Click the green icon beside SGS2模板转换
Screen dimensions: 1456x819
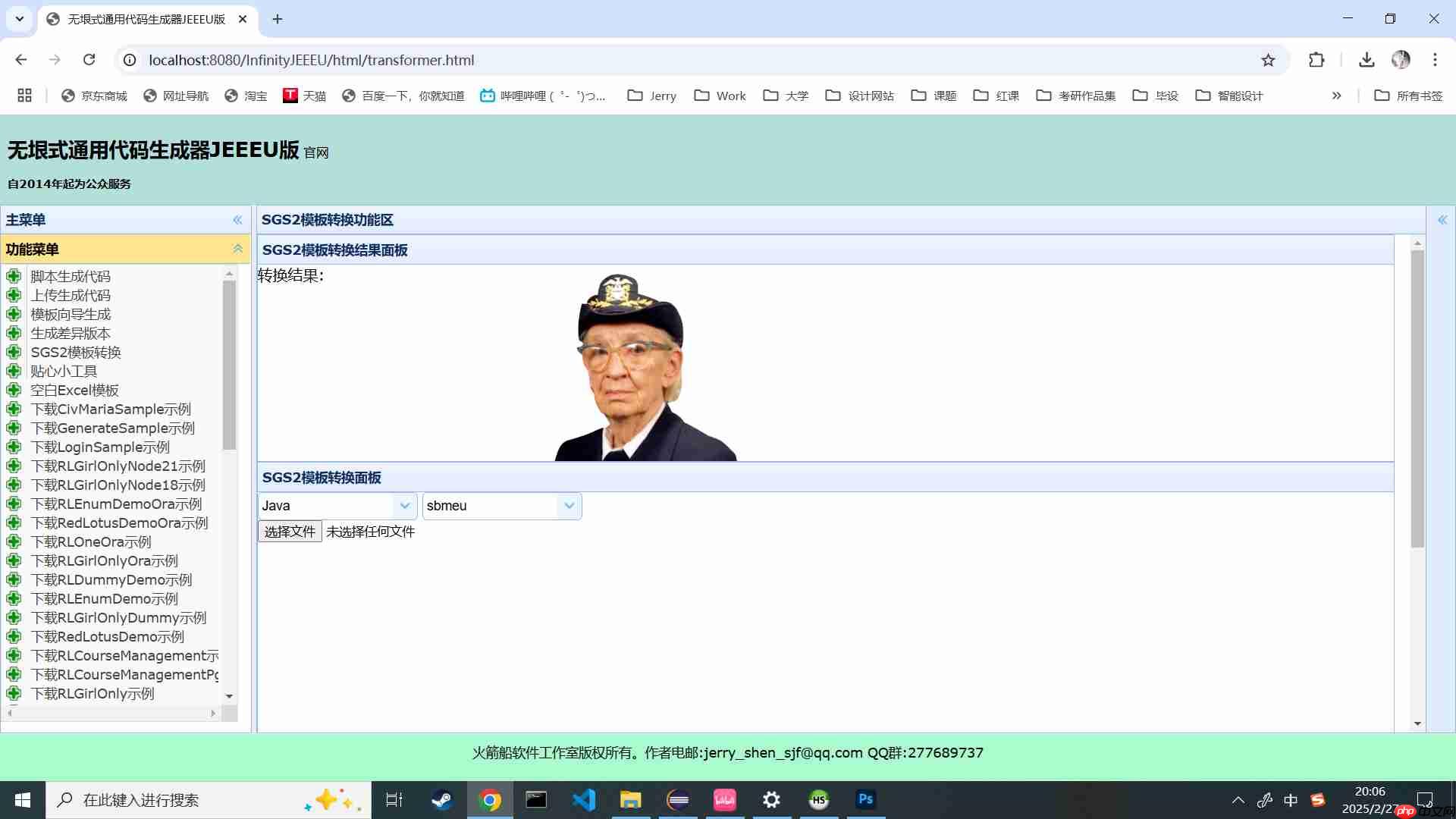pyautogui.click(x=14, y=352)
